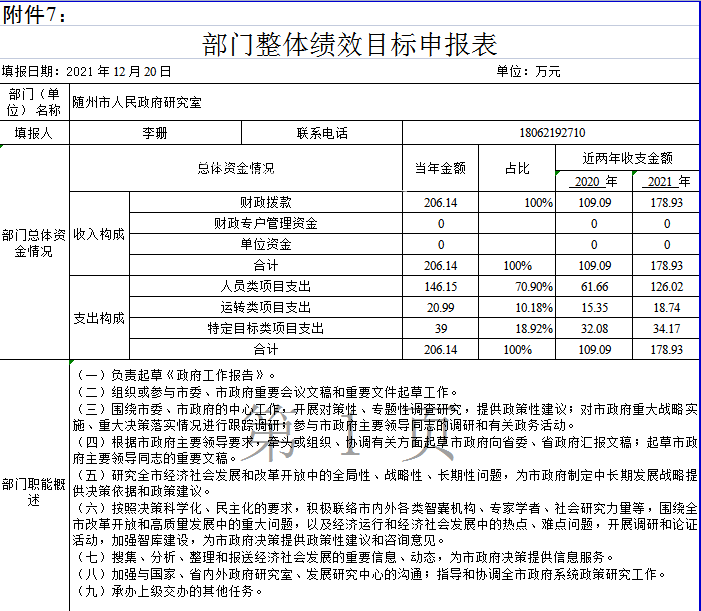Click 支出构成 合计 占比 100%
701x611 pixels.
click(517, 350)
